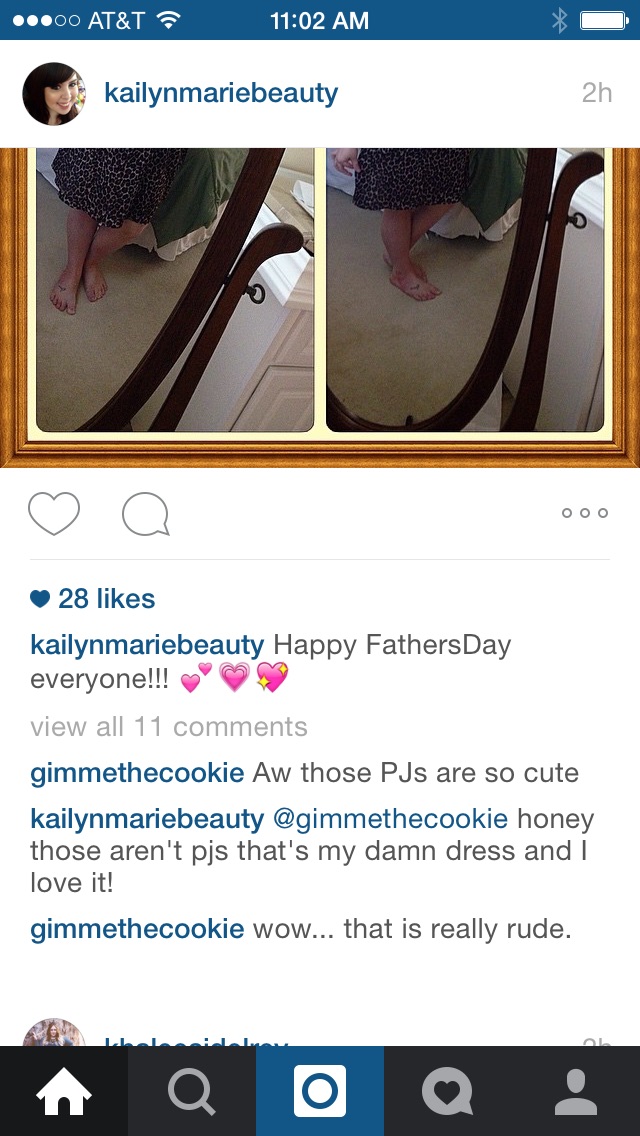640x1136 pixels.
Task: Open the Activity heart-bubble tab
Action: click(x=448, y=1091)
